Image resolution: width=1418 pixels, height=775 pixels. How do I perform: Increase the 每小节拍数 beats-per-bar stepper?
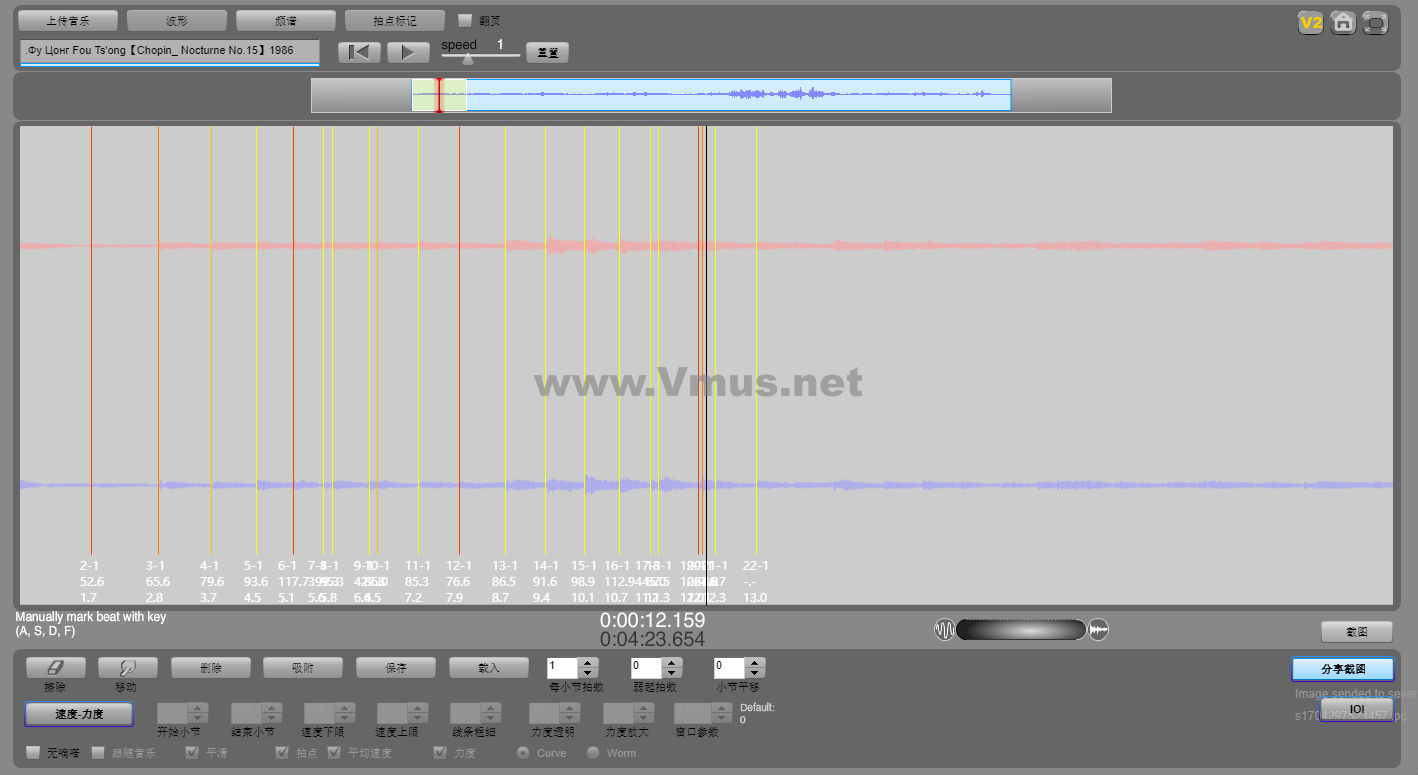point(588,662)
